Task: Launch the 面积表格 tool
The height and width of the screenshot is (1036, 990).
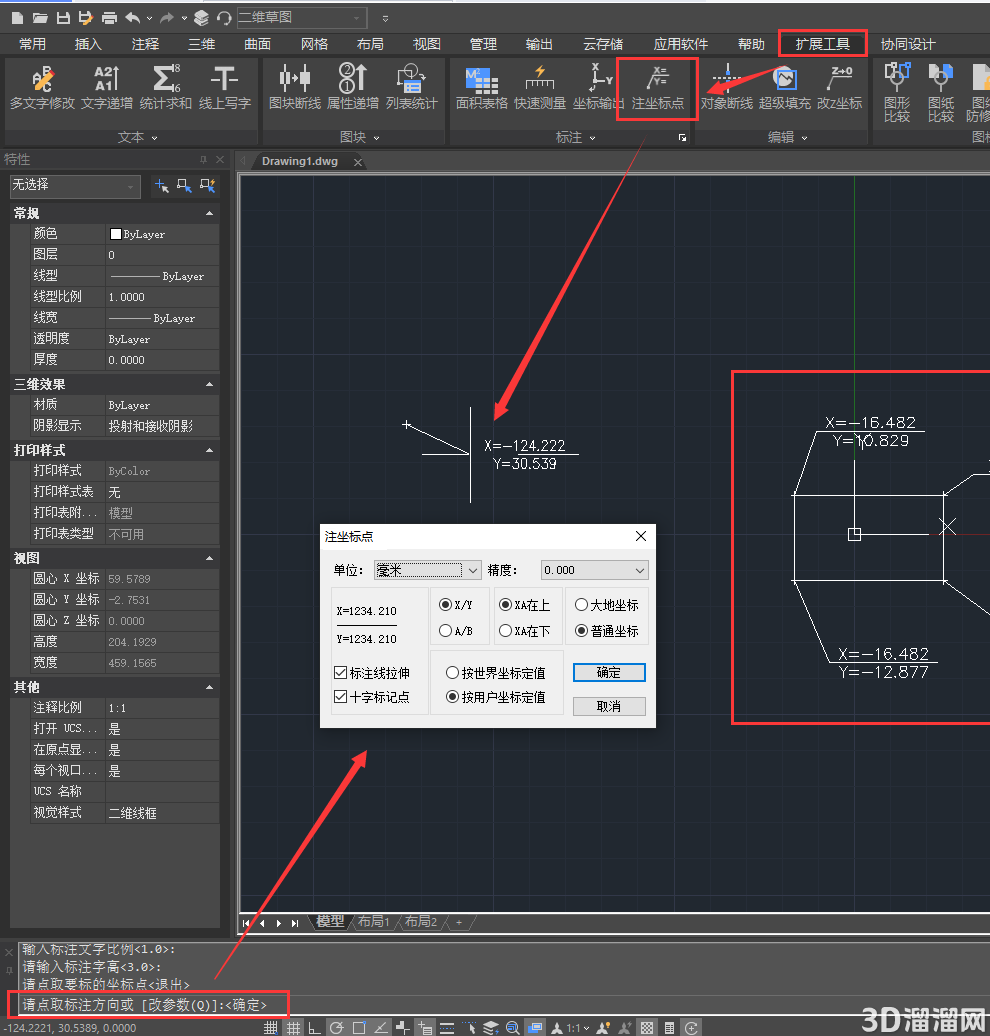Action: (x=482, y=88)
